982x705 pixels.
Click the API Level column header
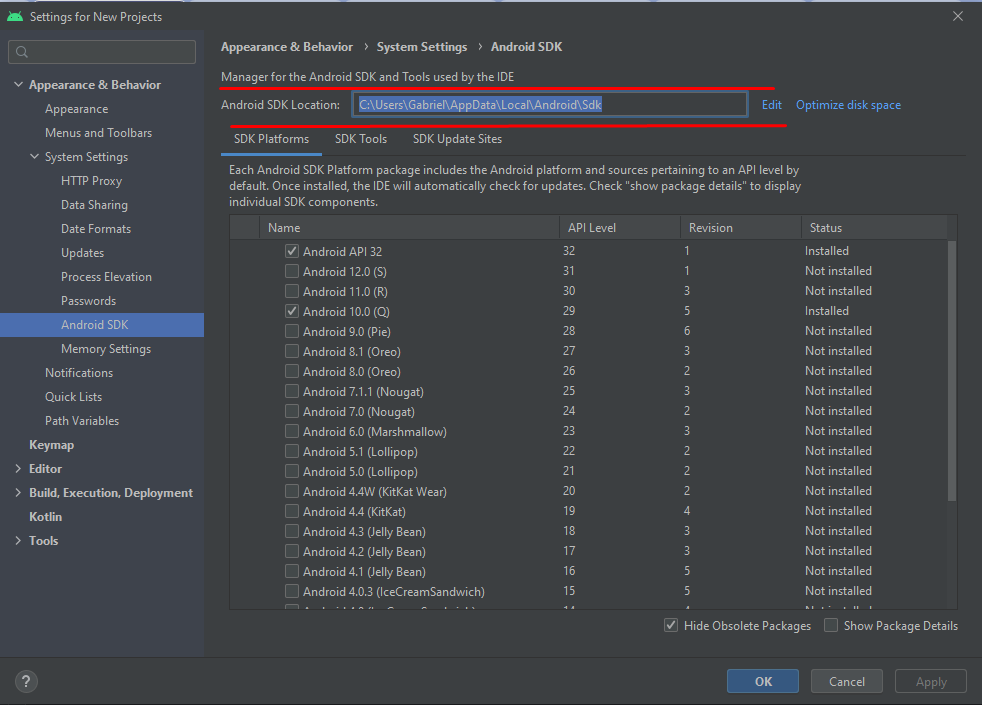[x=620, y=228]
